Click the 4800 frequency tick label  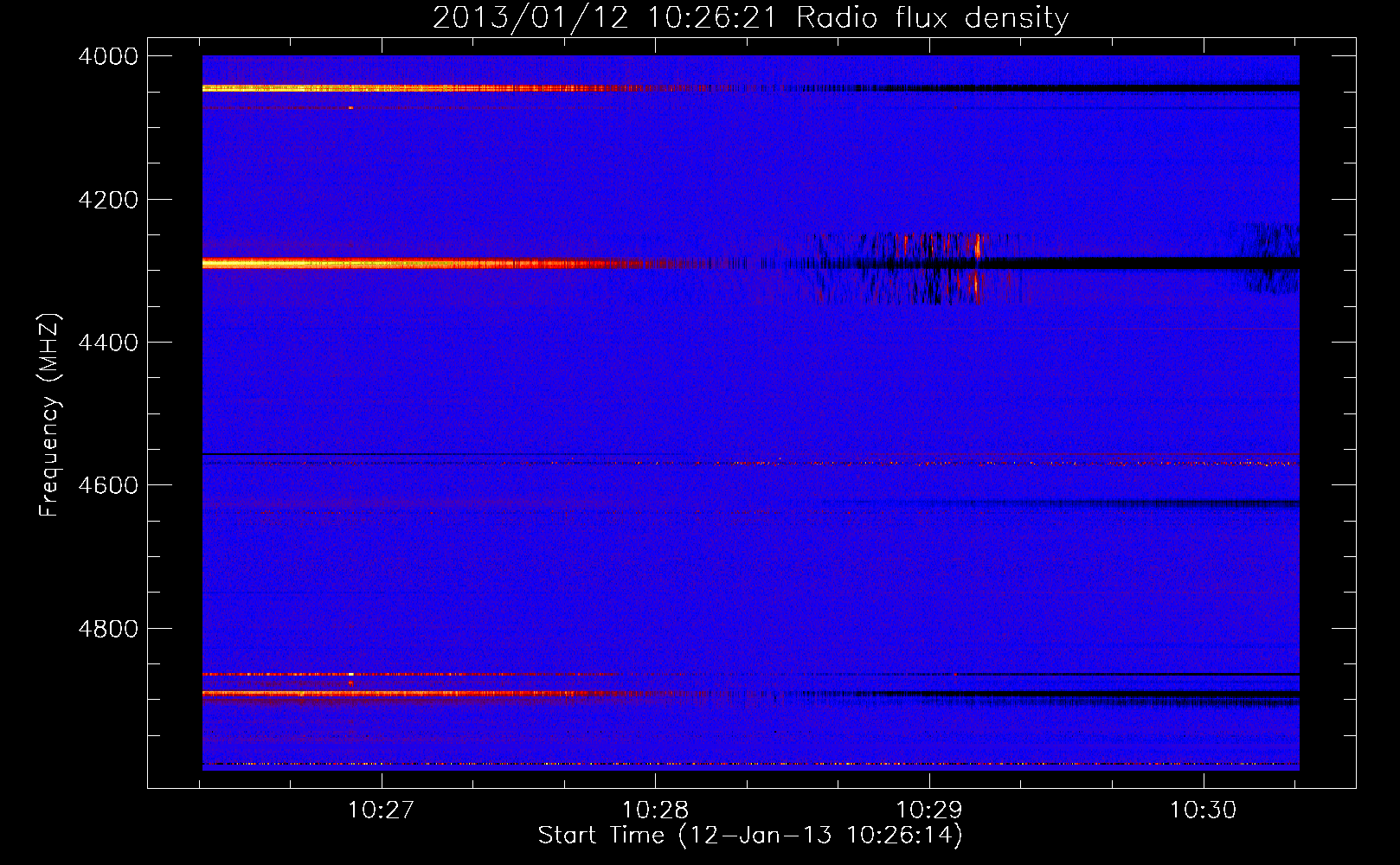108,629
